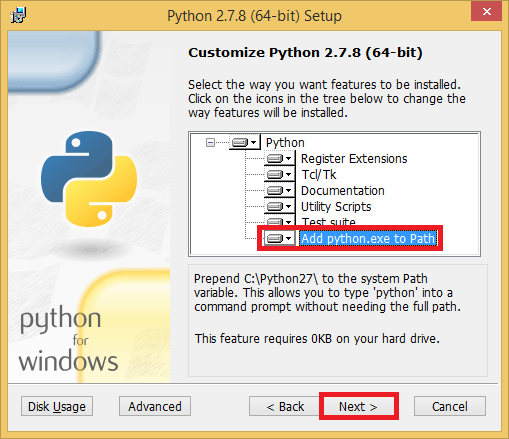
Task: Open the Python root feature drive icon
Action: (x=245, y=143)
